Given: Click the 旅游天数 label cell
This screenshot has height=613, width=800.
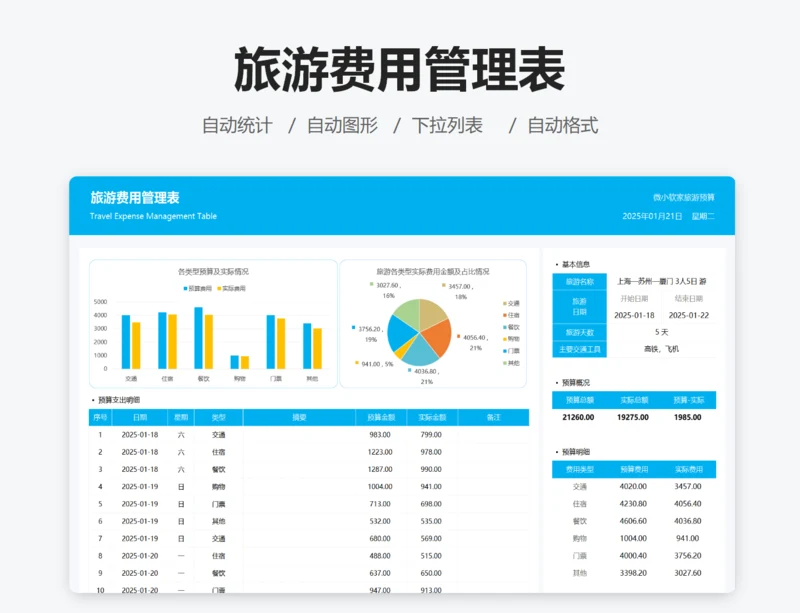Looking at the screenshot, I should pyautogui.click(x=580, y=332).
